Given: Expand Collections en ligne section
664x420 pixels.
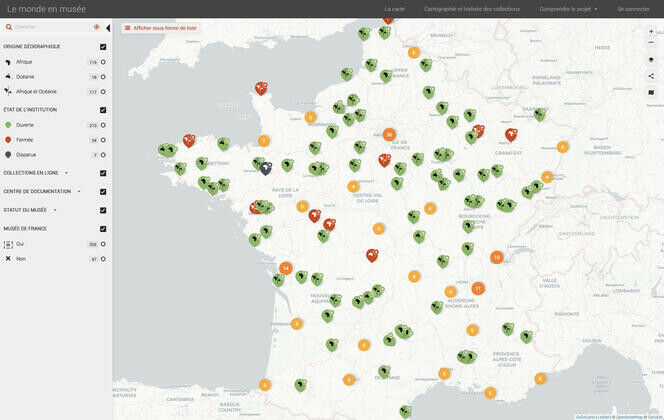Looking at the screenshot, I should (66, 173).
